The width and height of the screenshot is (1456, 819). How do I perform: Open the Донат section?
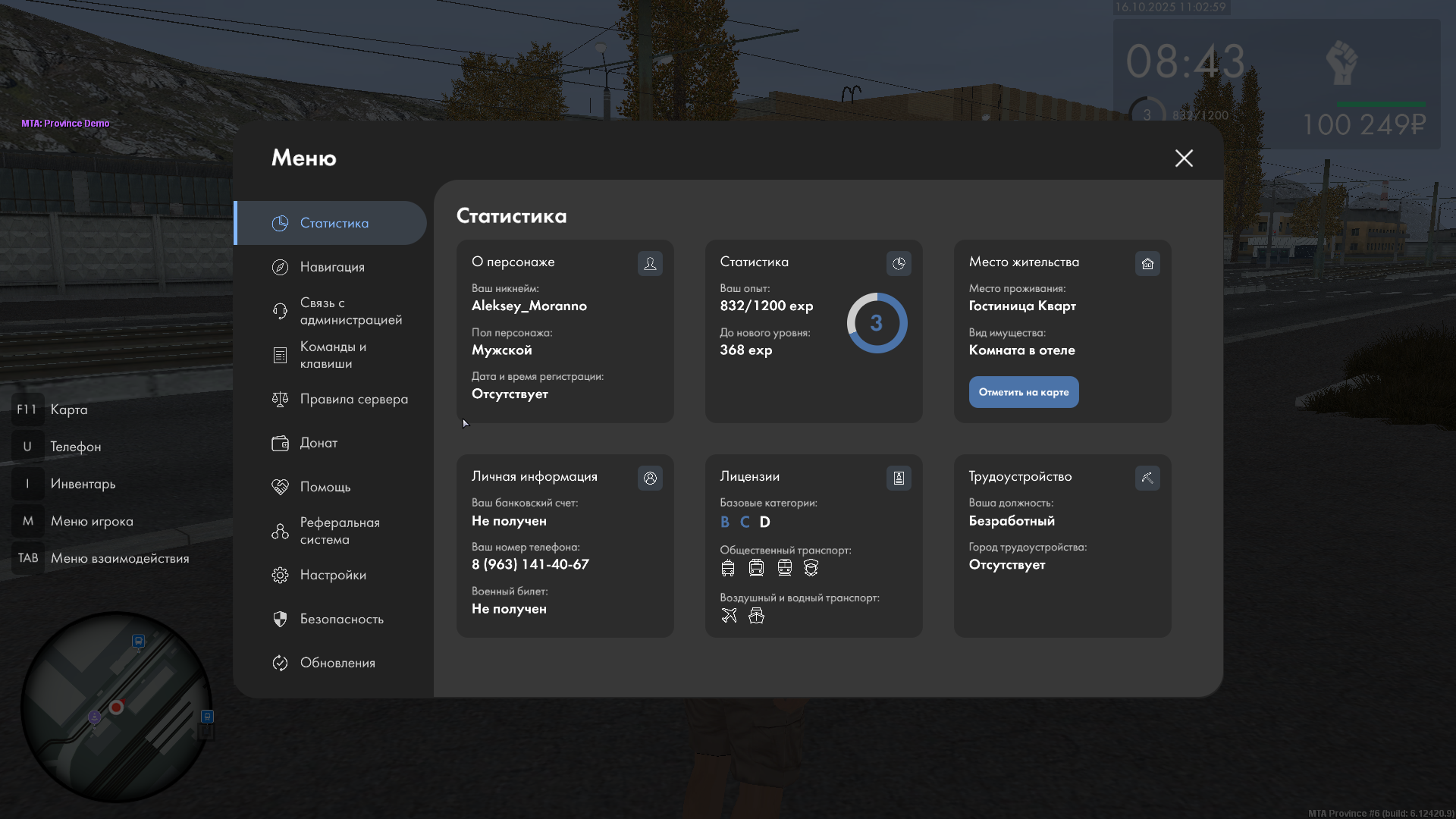tap(318, 443)
